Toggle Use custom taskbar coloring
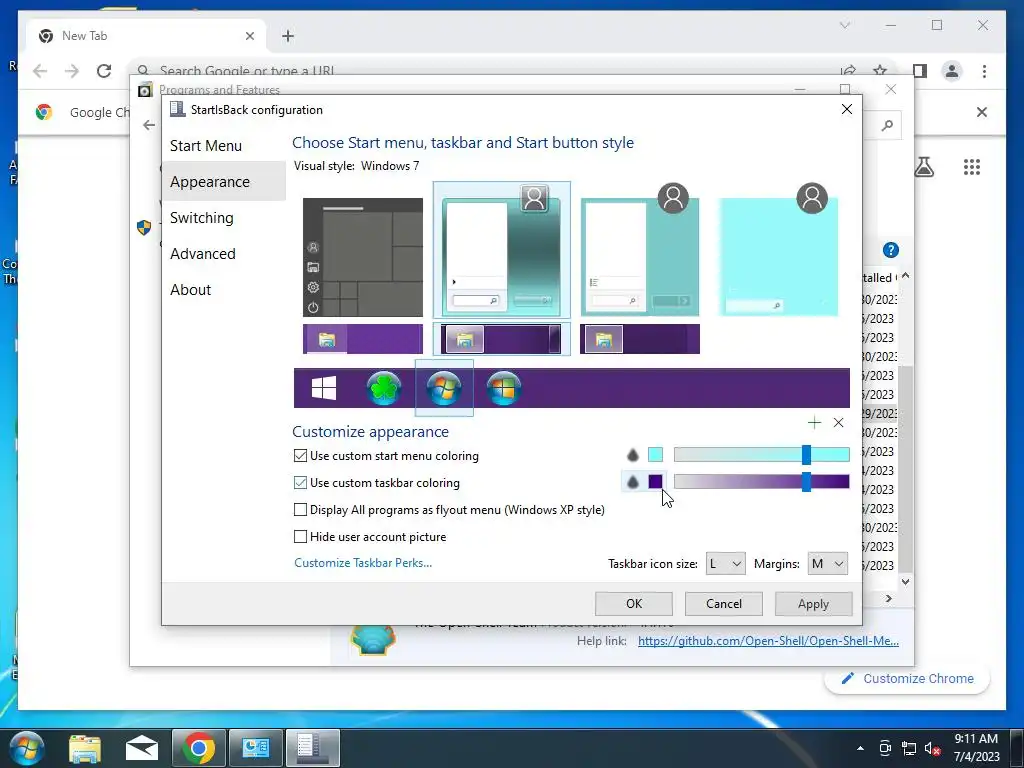 pyautogui.click(x=300, y=483)
